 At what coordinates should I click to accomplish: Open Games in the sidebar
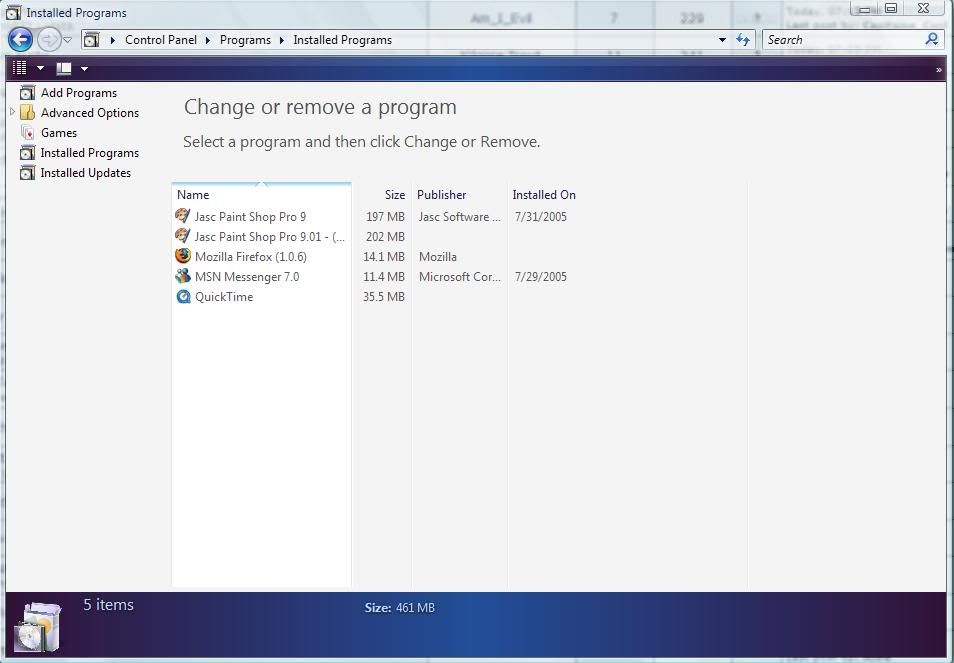(x=58, y=133)
